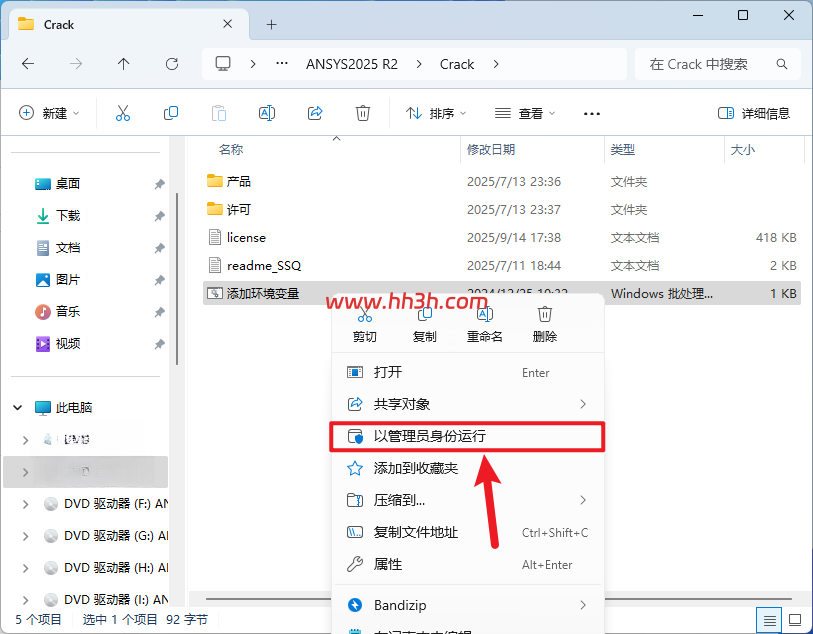Click the navigation pane vertical scrollbar
This screenshot has width=813, height=634.
click(x=177, y=279)
